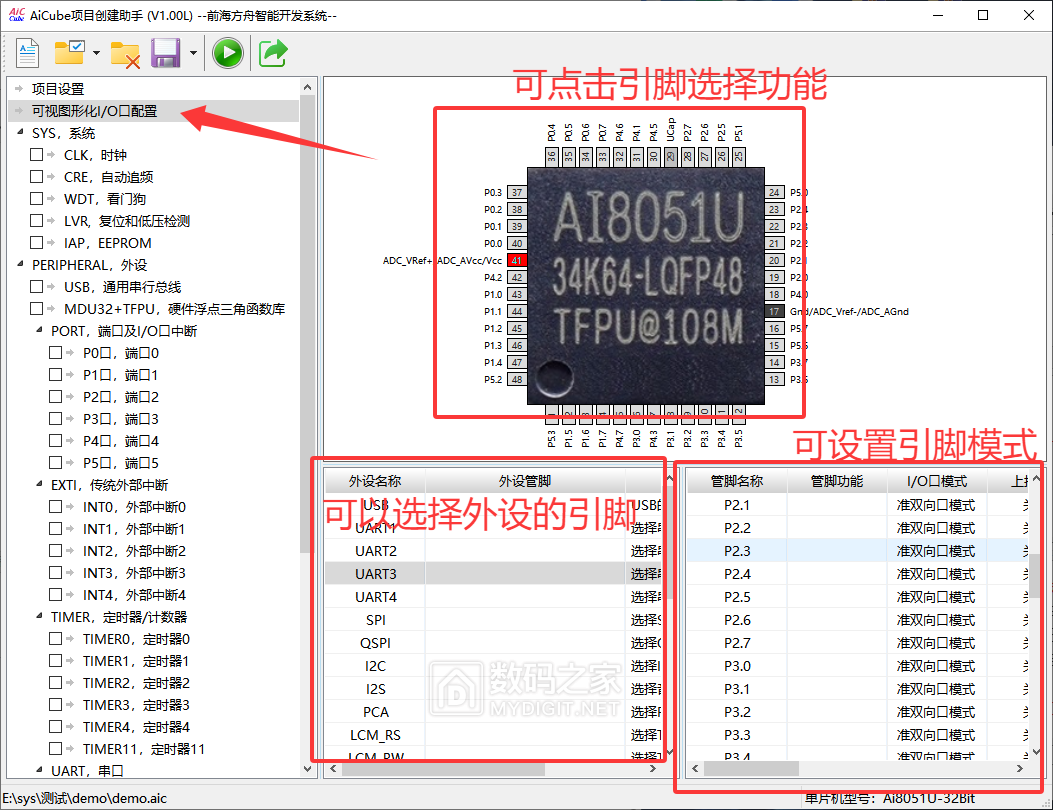
Task: Select 项目设置 in the left tree
Action: pos(58,89)
